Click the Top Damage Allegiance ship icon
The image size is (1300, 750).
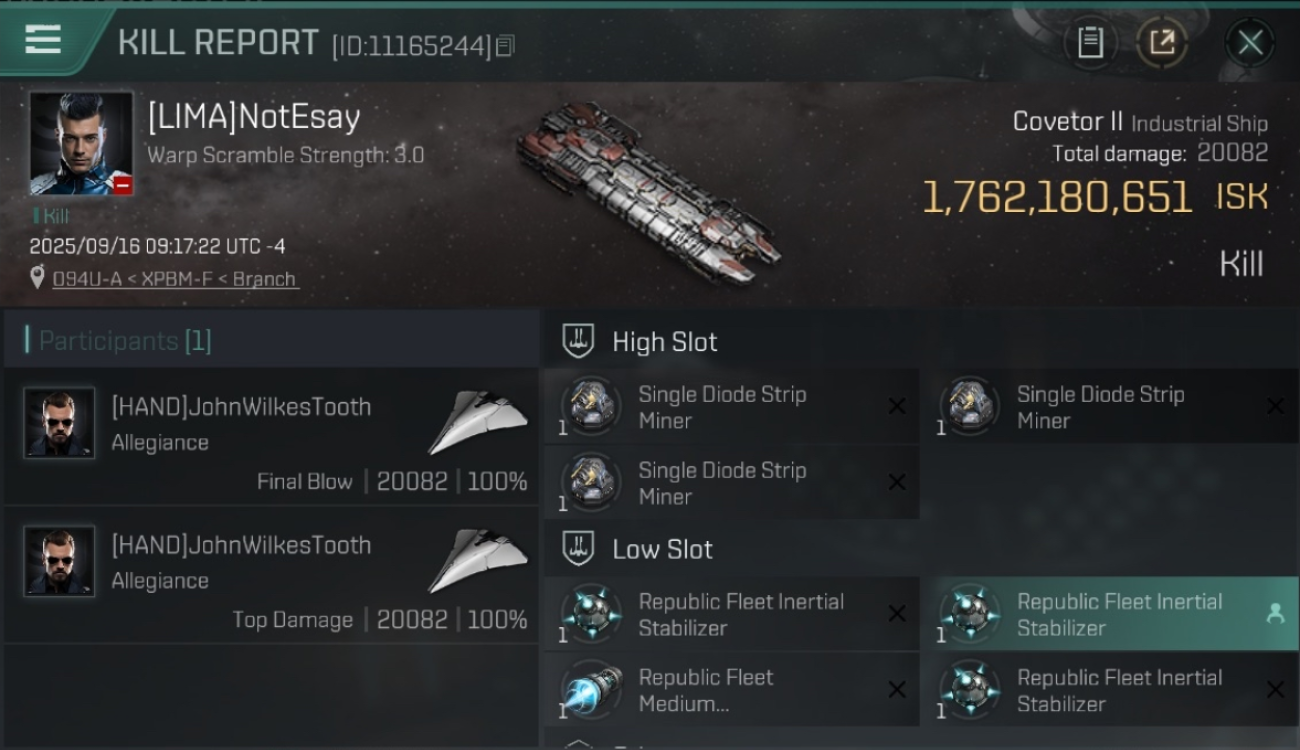coord(478,560)
